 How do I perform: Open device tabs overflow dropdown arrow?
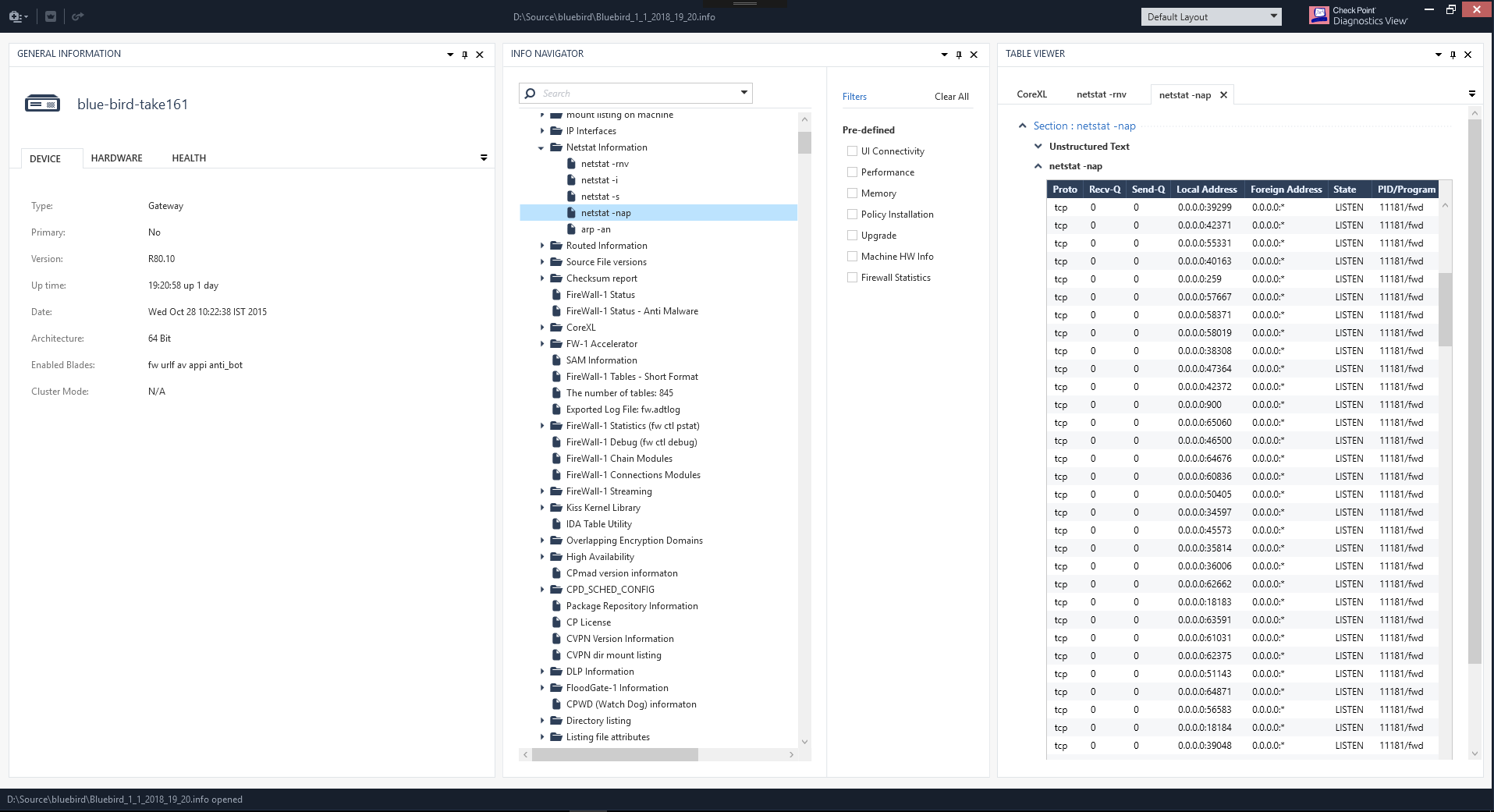(x=484, y=158)
